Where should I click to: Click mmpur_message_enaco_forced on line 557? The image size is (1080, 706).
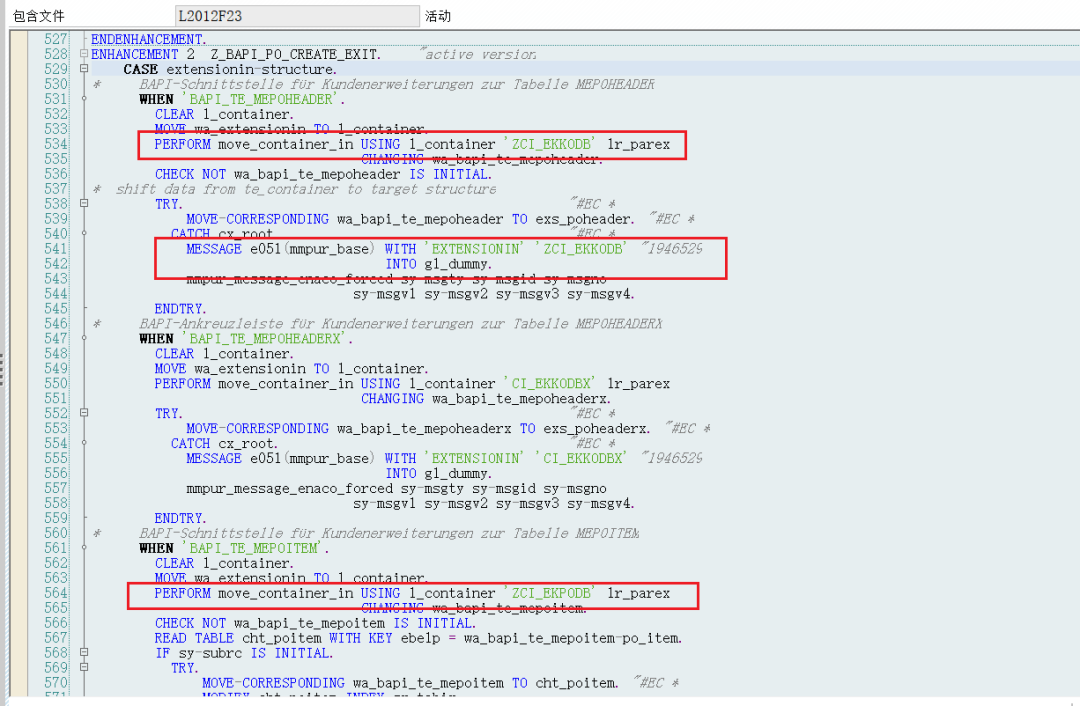click(x=289, y=488)
